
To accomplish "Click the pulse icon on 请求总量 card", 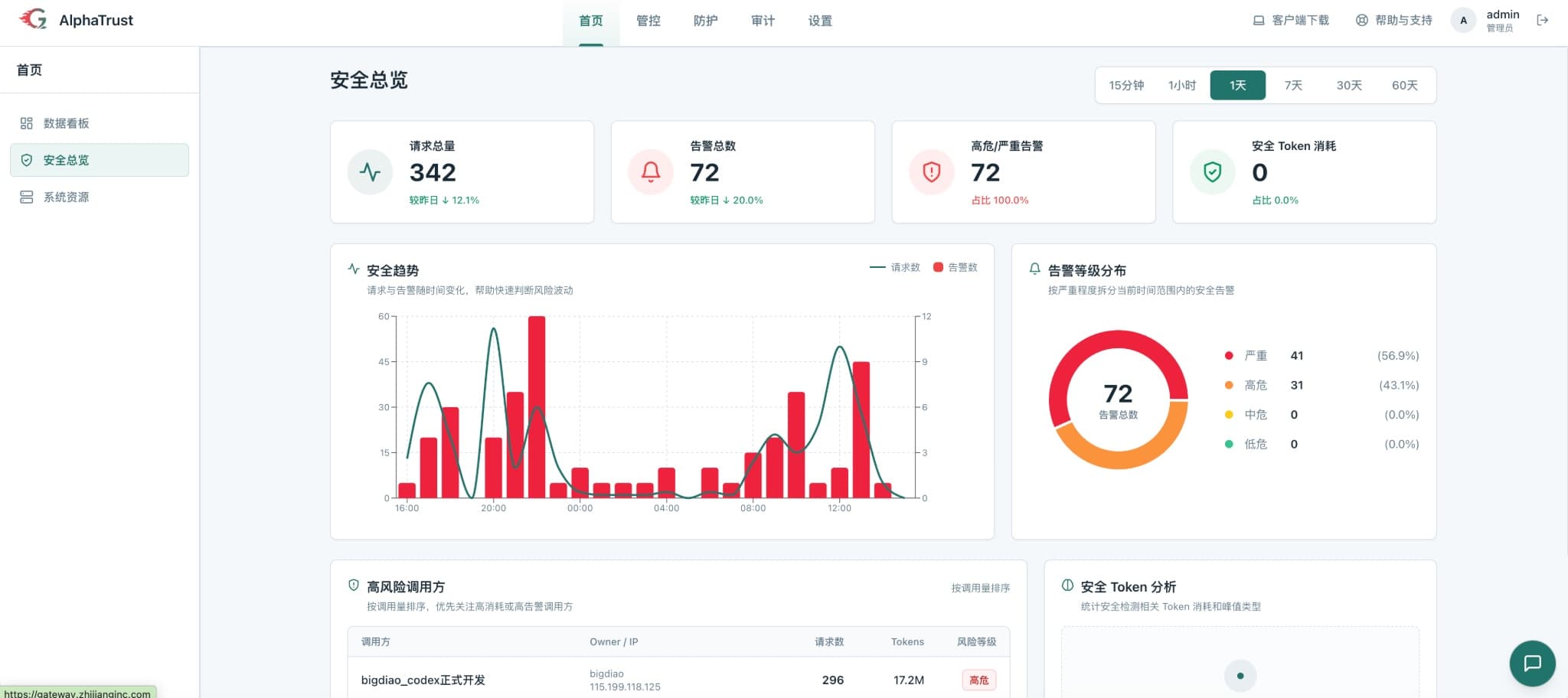I will coord(370,172).
